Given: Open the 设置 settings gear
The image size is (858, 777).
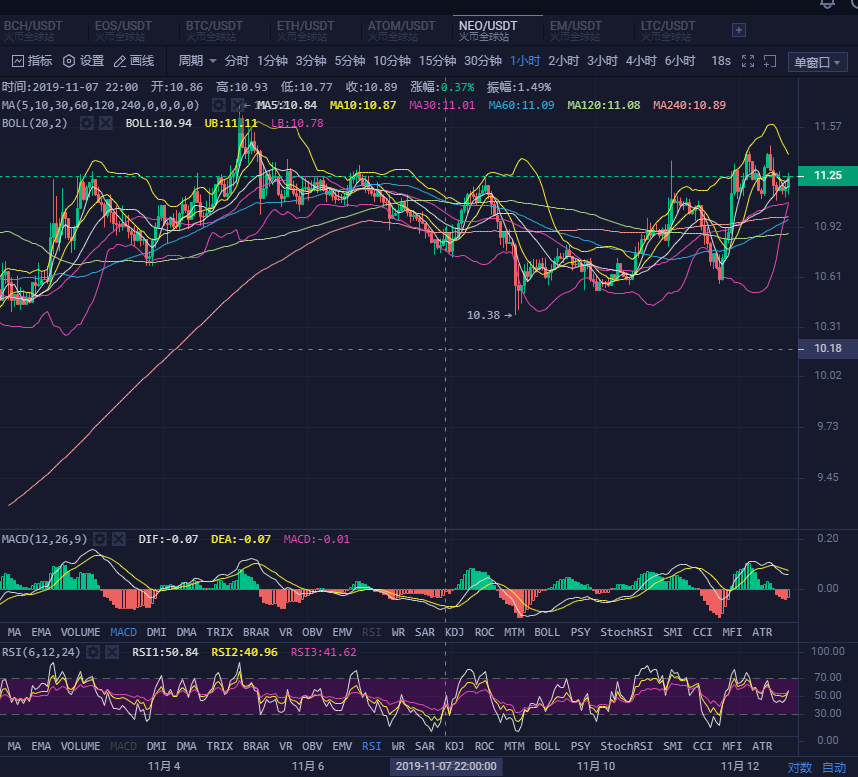Looking at the screenshot, I should pyautogui.click(x=83, y=61).
